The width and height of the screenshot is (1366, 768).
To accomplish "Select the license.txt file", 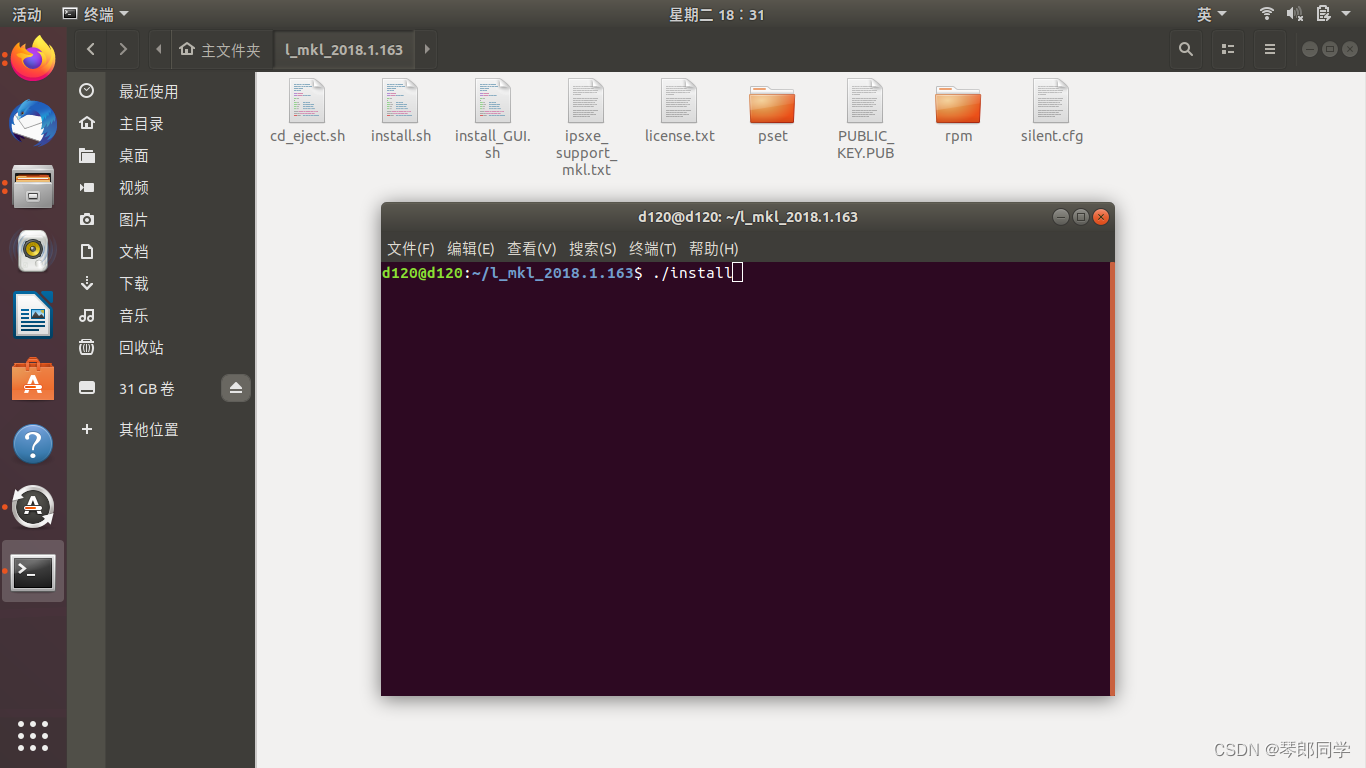I will pos(679,111).
